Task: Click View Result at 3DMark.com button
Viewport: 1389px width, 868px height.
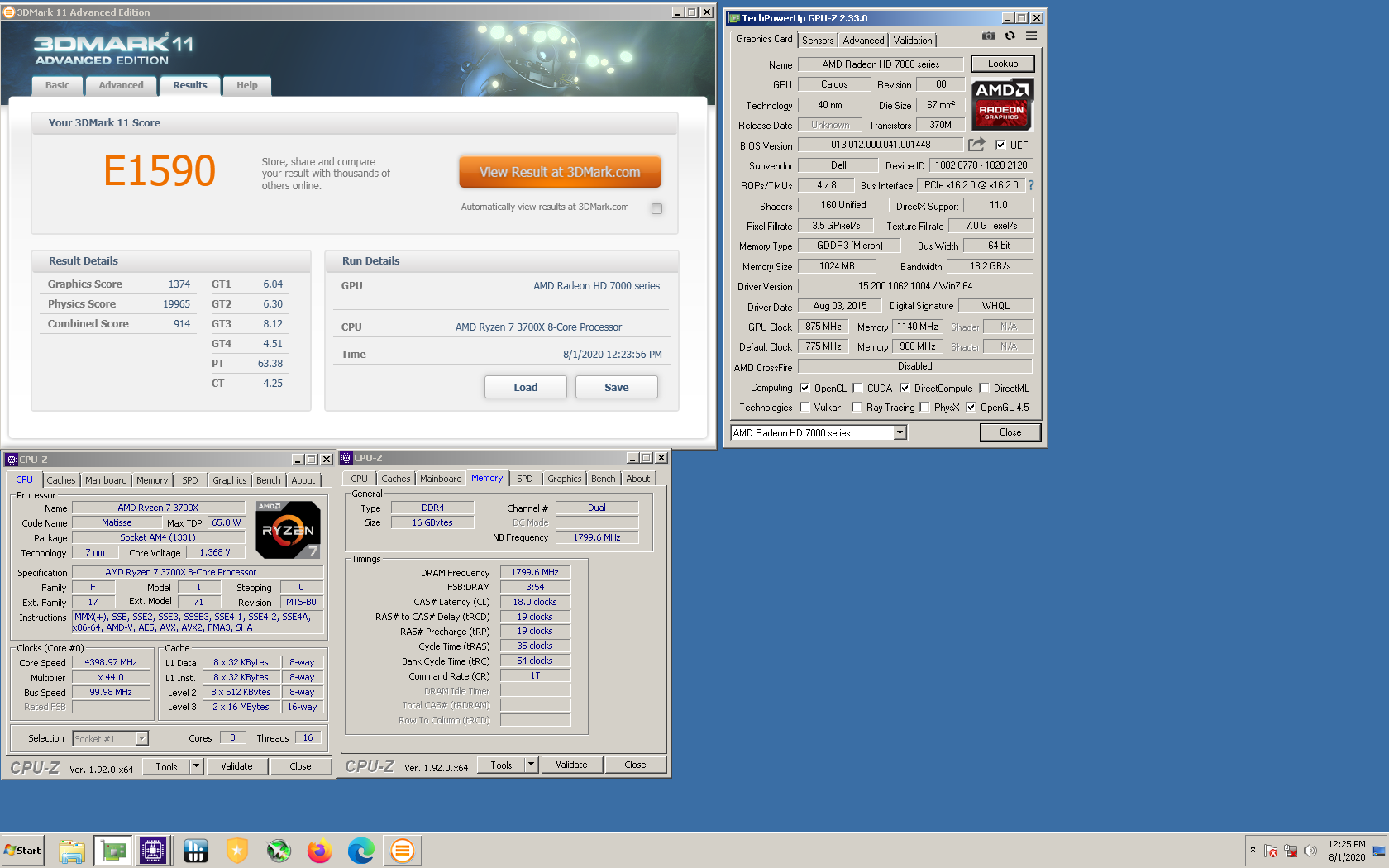Action: [x=560, y=172]
